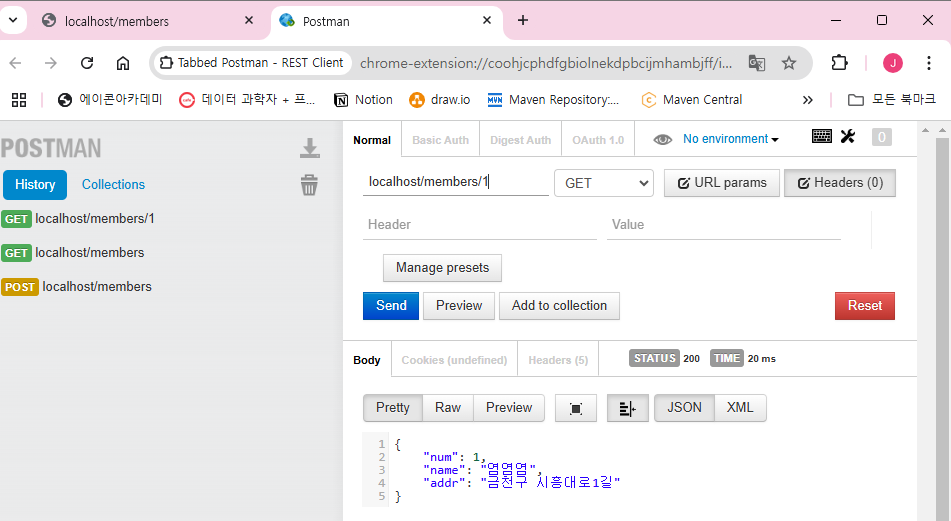The height and width of the screenshot is (521, 951).
Task: Switch to Digest Auth tab
Action: tap(520, 140)
